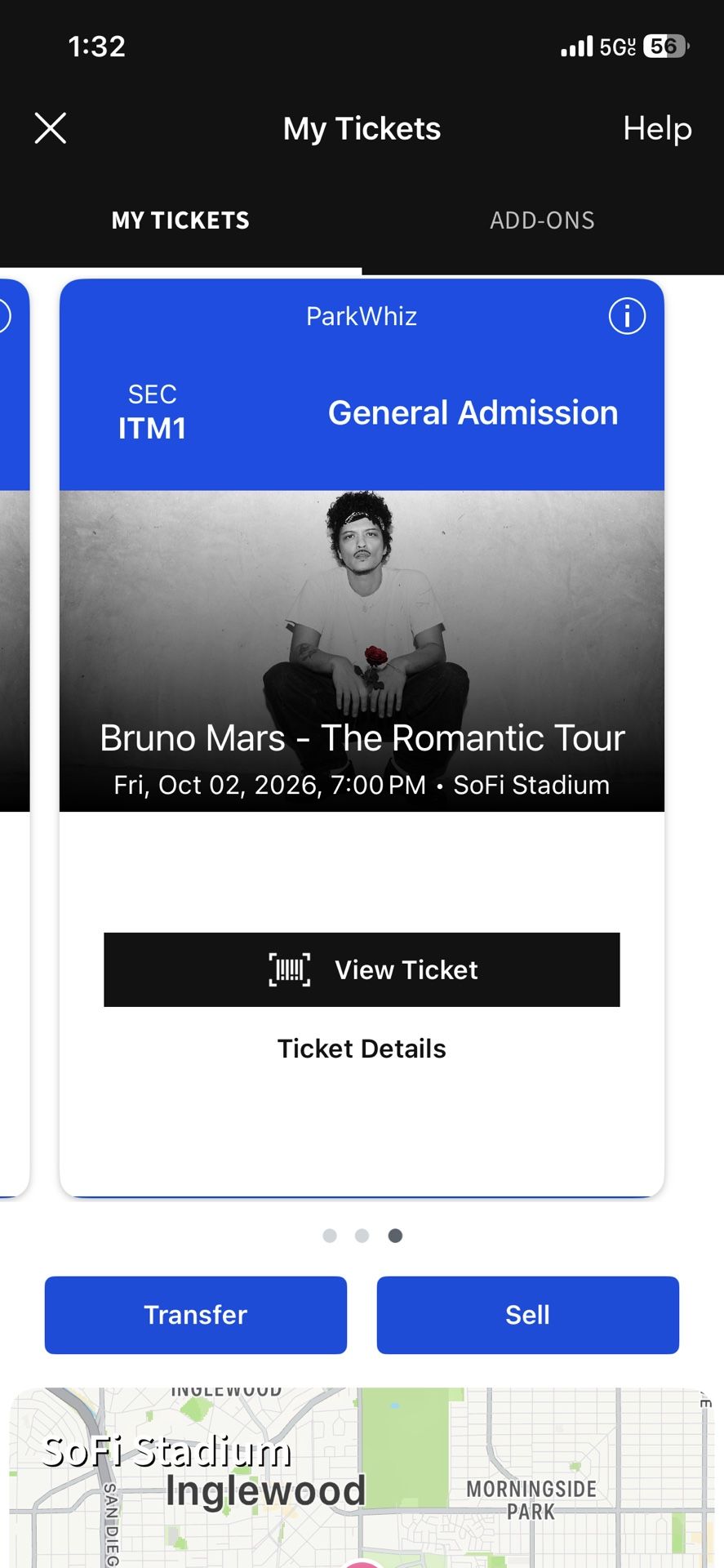Image resolution: width=724 pixels, height=1568 pixels.
Task: Close the My Tickets screen
Action: tap(51, 128)
